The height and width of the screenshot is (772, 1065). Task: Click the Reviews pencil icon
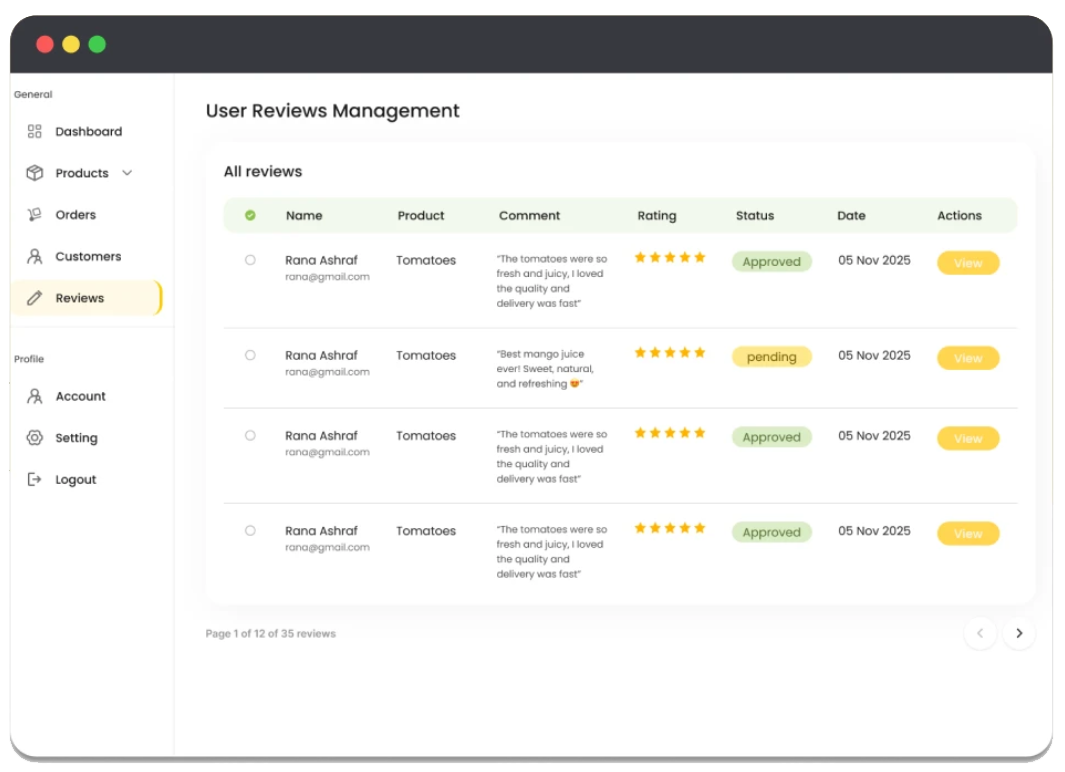35,298
